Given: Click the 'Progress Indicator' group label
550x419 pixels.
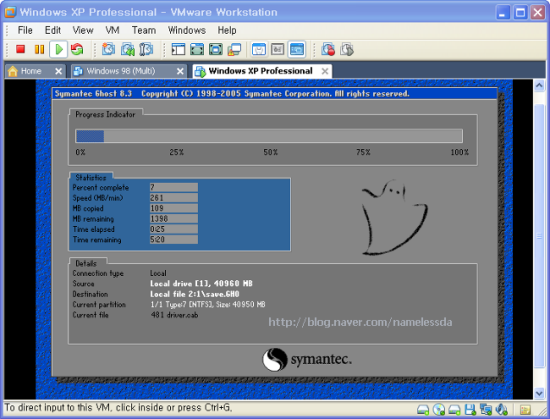Looking at the screenshot, I should click(105, 114).
